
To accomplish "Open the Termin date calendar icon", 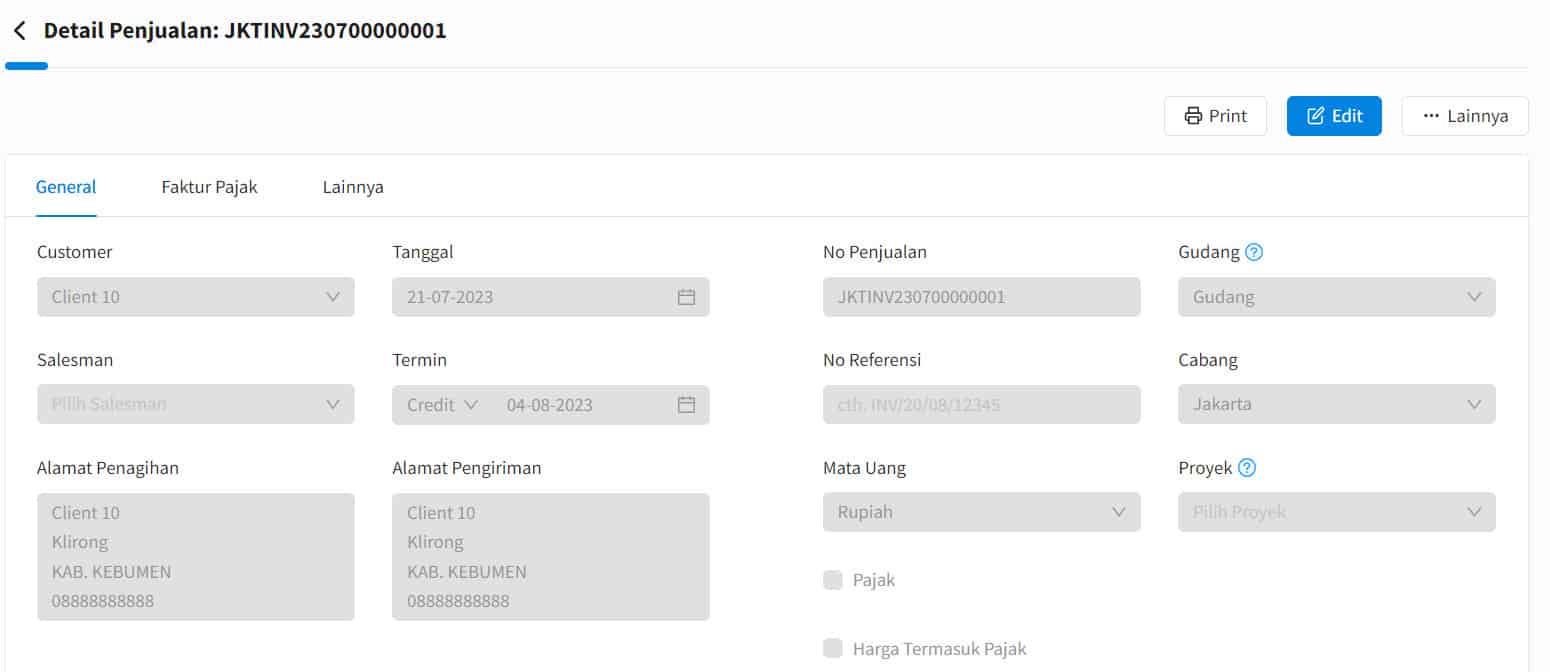I will point(686,405).
